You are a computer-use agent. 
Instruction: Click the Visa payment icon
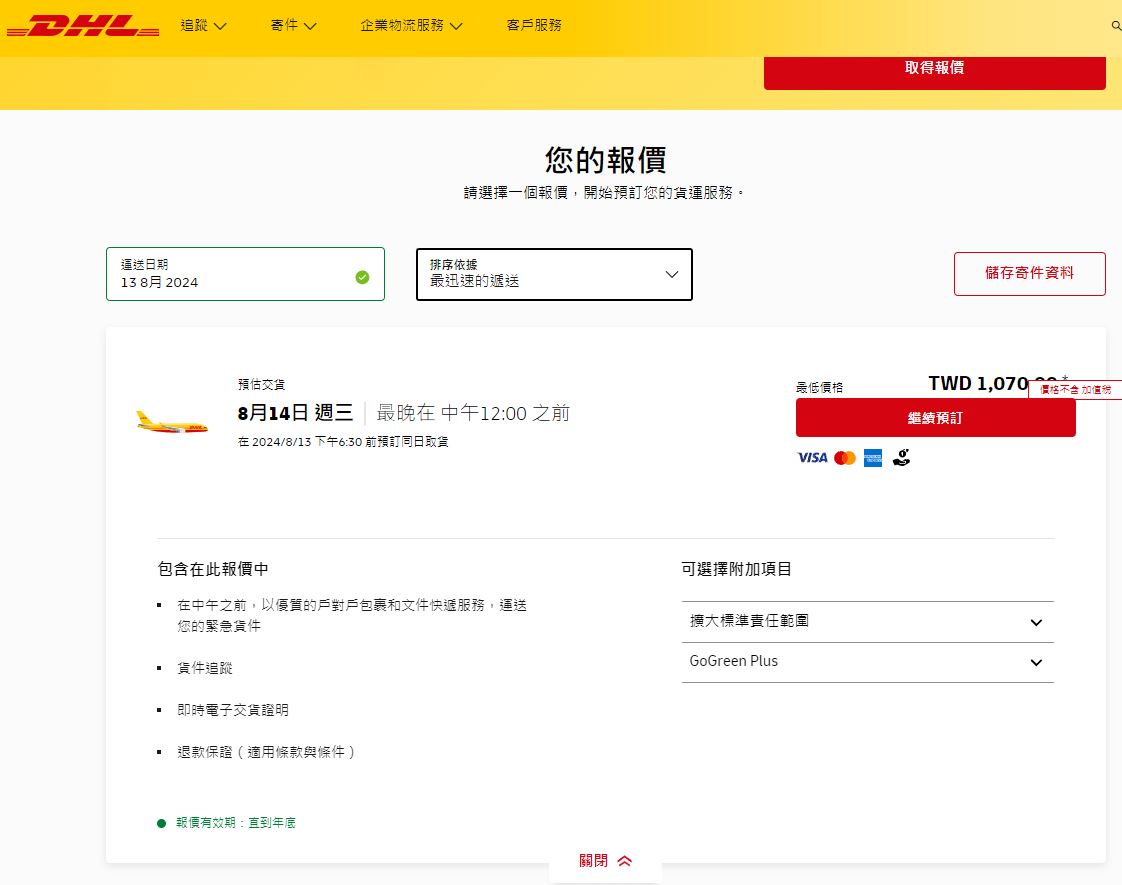[x=812, y=458]
